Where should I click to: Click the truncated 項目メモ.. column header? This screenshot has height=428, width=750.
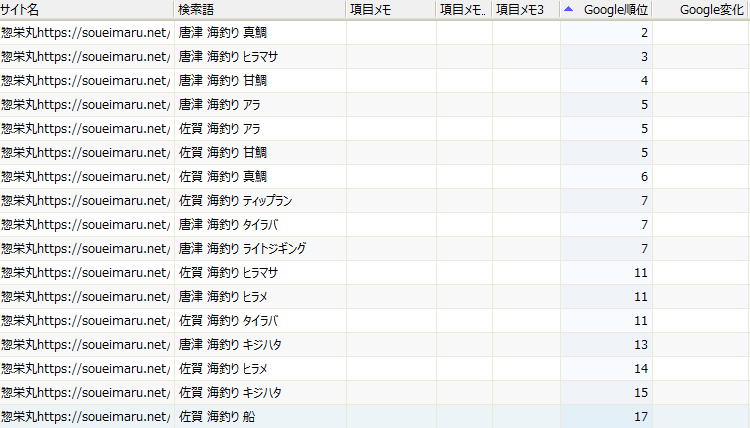[464, 10]
